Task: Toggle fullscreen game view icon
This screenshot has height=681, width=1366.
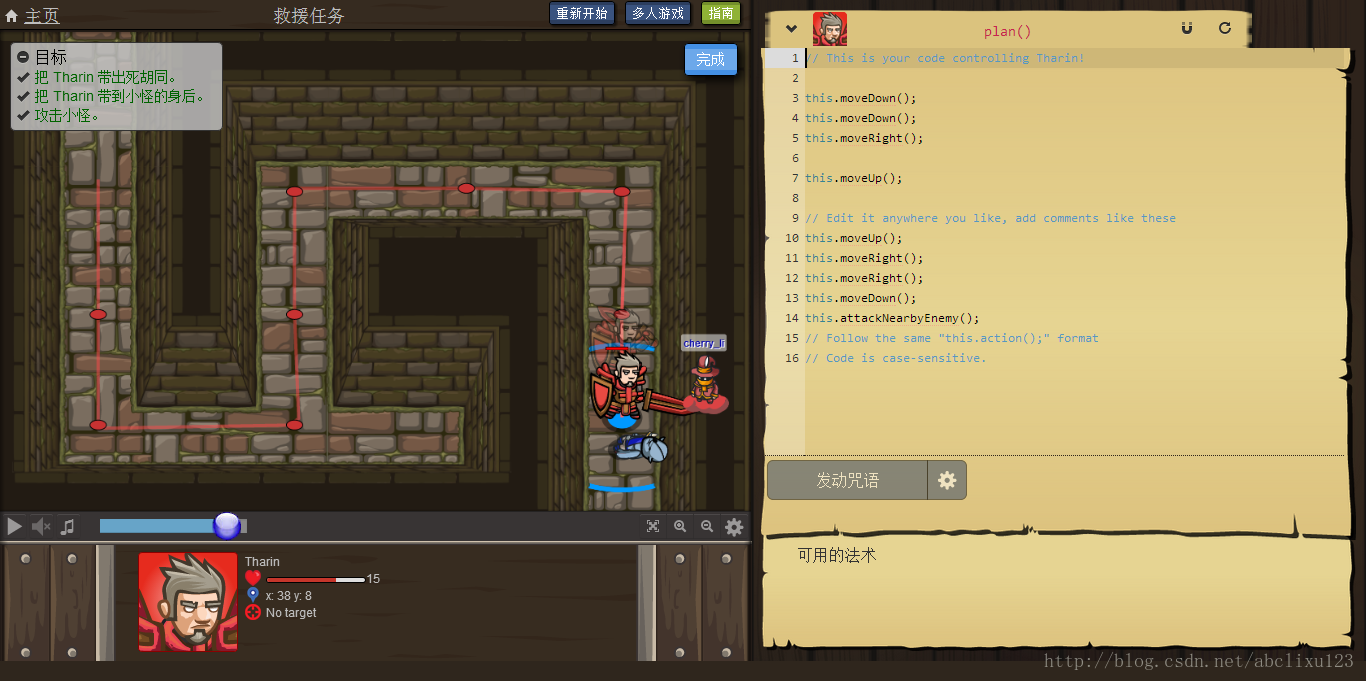Action: click(x=653, y=526)
